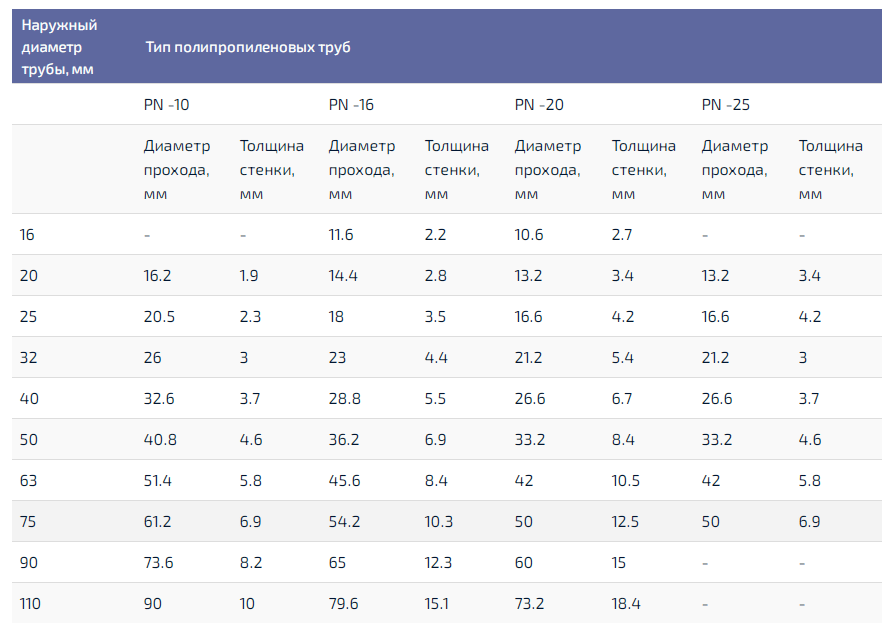Select the PN -16 column group label
This screenshot has height=628, width=882.
point(351,104)
